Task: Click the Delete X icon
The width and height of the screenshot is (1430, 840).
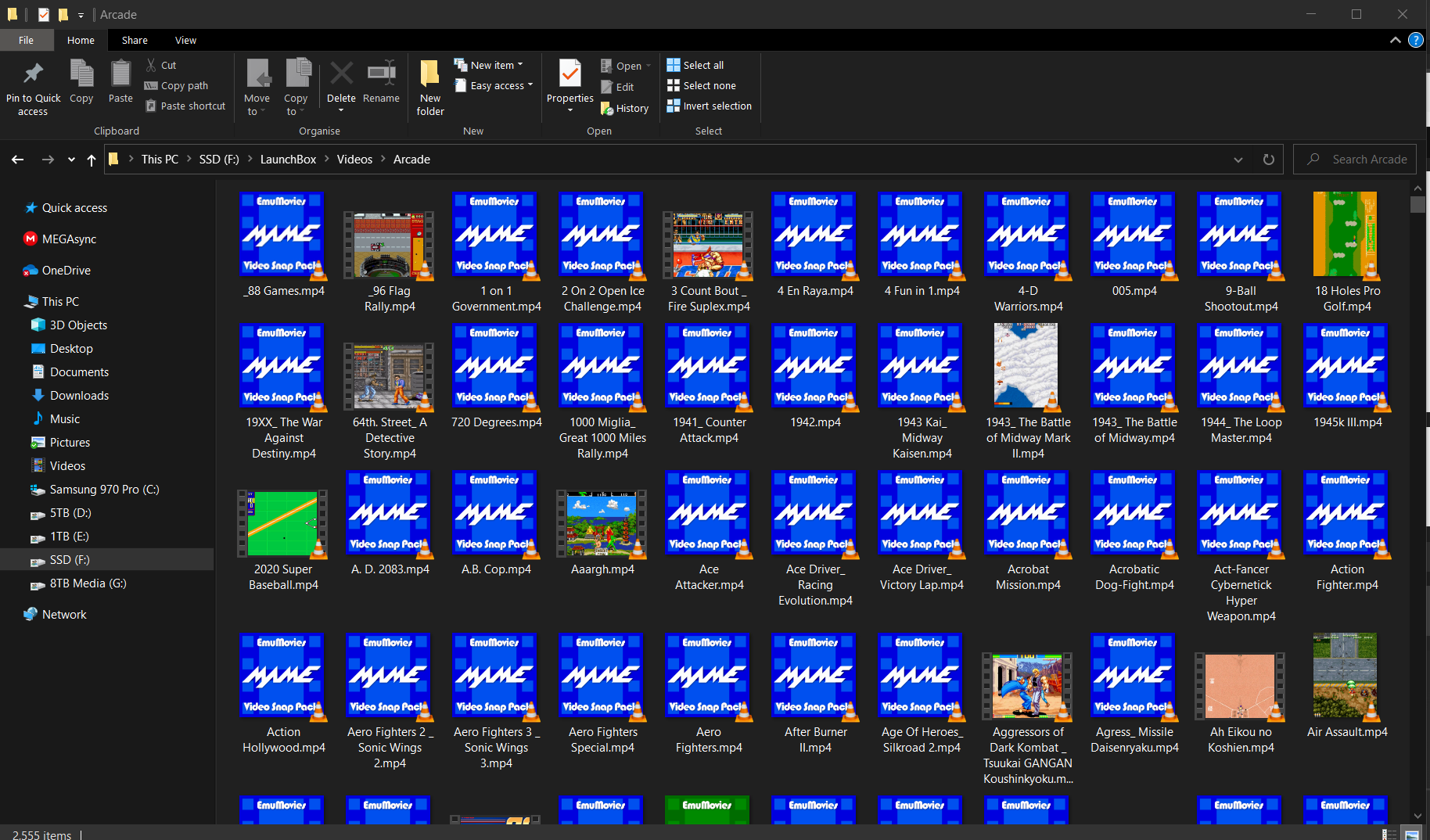Action: point(341,74)
